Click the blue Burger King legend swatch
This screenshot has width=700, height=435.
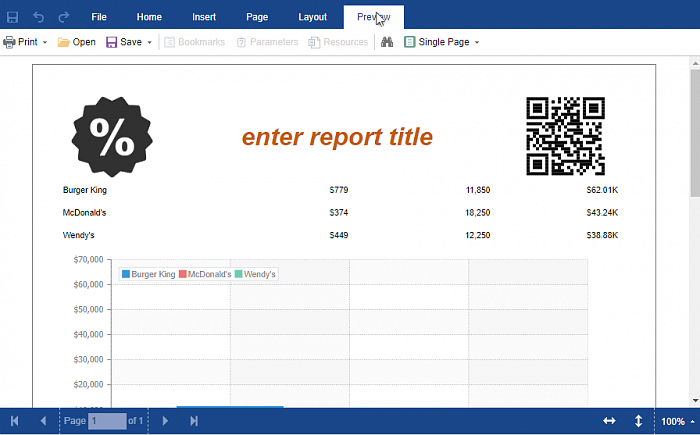tap(126, 274)
